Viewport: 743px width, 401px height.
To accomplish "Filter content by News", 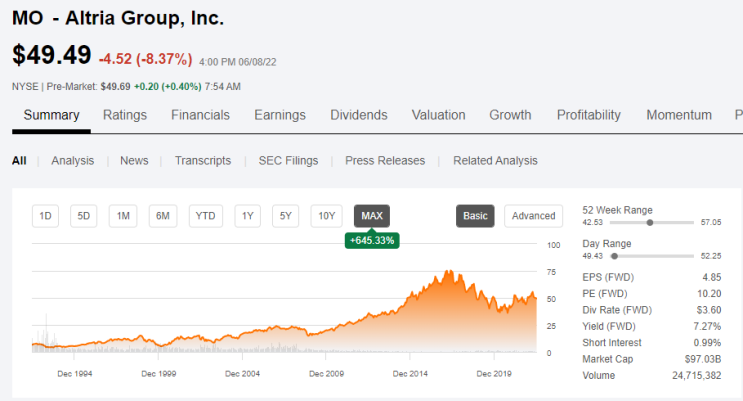I will click(x=134, y=161).
